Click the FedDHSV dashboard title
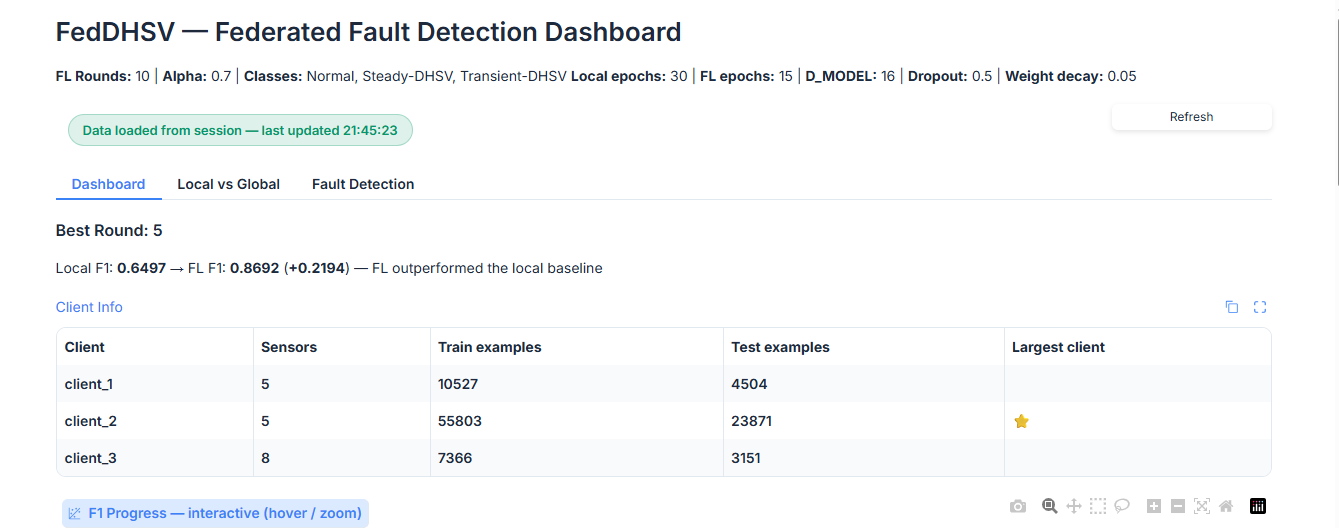The image size is (1339, 528). pyautogui.click(x=368, y=32)
